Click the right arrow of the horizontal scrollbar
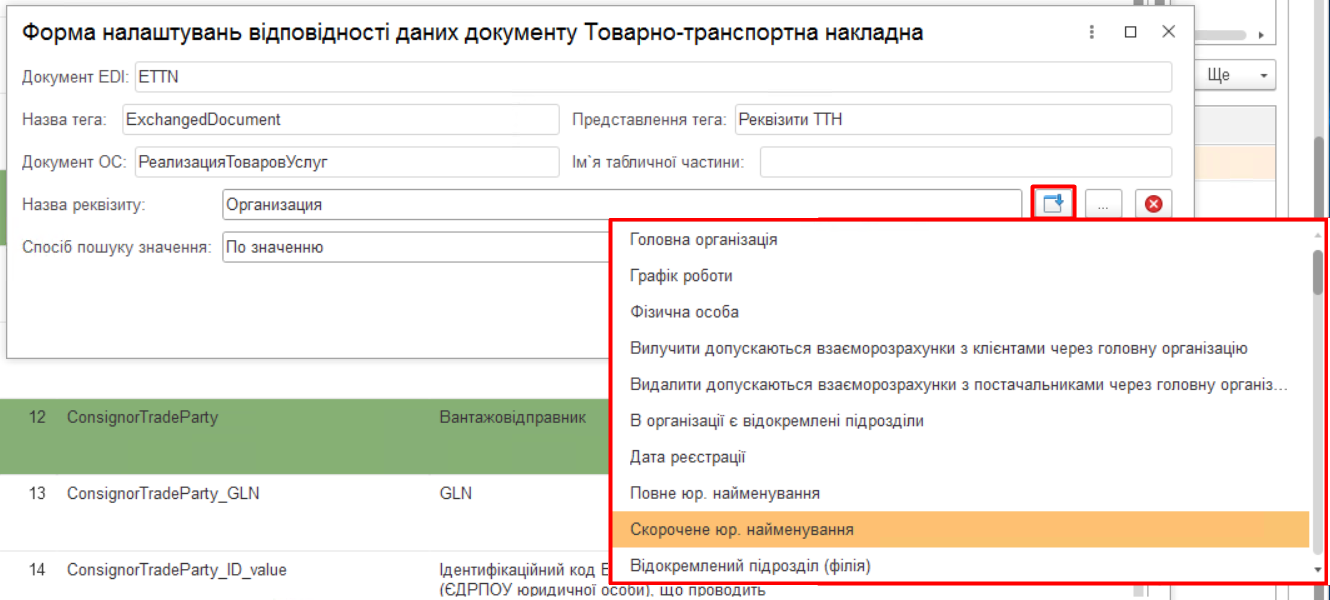The height and width of the screenshot is (600, 1330). click(x=1260, y=35)
